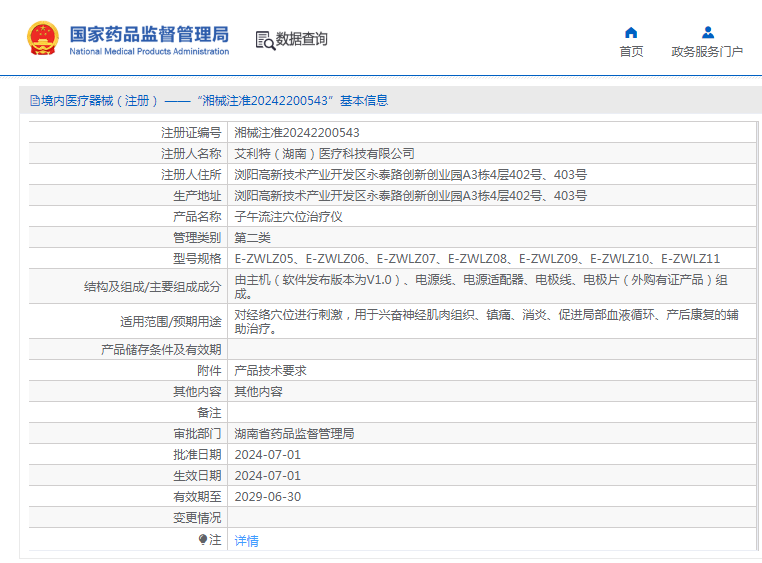
Task: Click the 备注 label
Action: pos(209,412)
